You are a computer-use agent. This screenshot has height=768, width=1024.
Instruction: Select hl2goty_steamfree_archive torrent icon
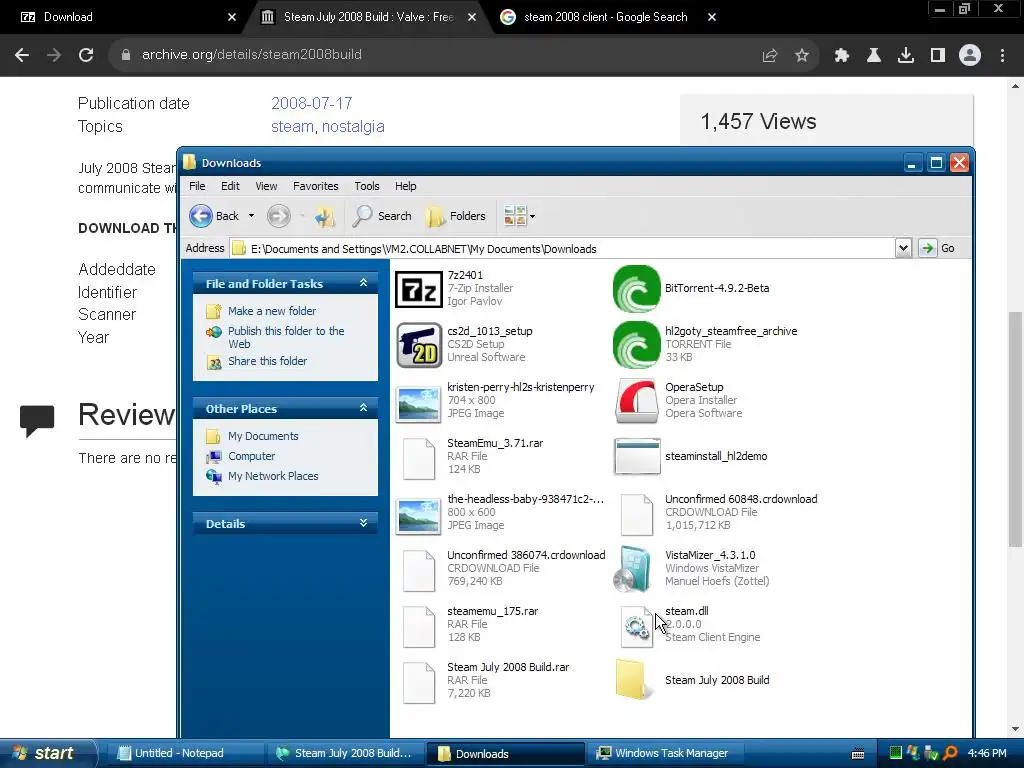(x=636, y=345)
